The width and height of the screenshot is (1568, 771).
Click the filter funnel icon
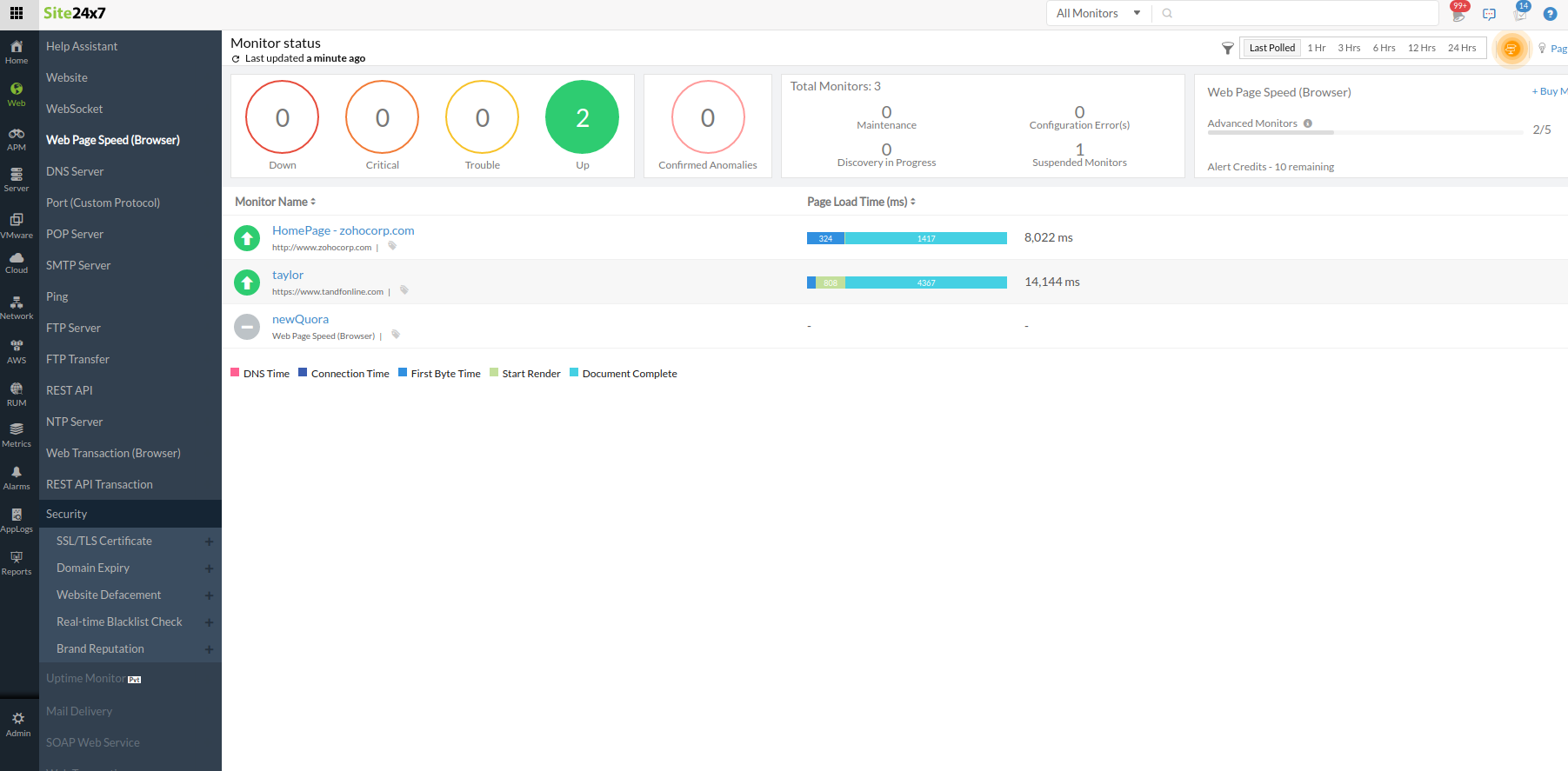point(1227,49)
